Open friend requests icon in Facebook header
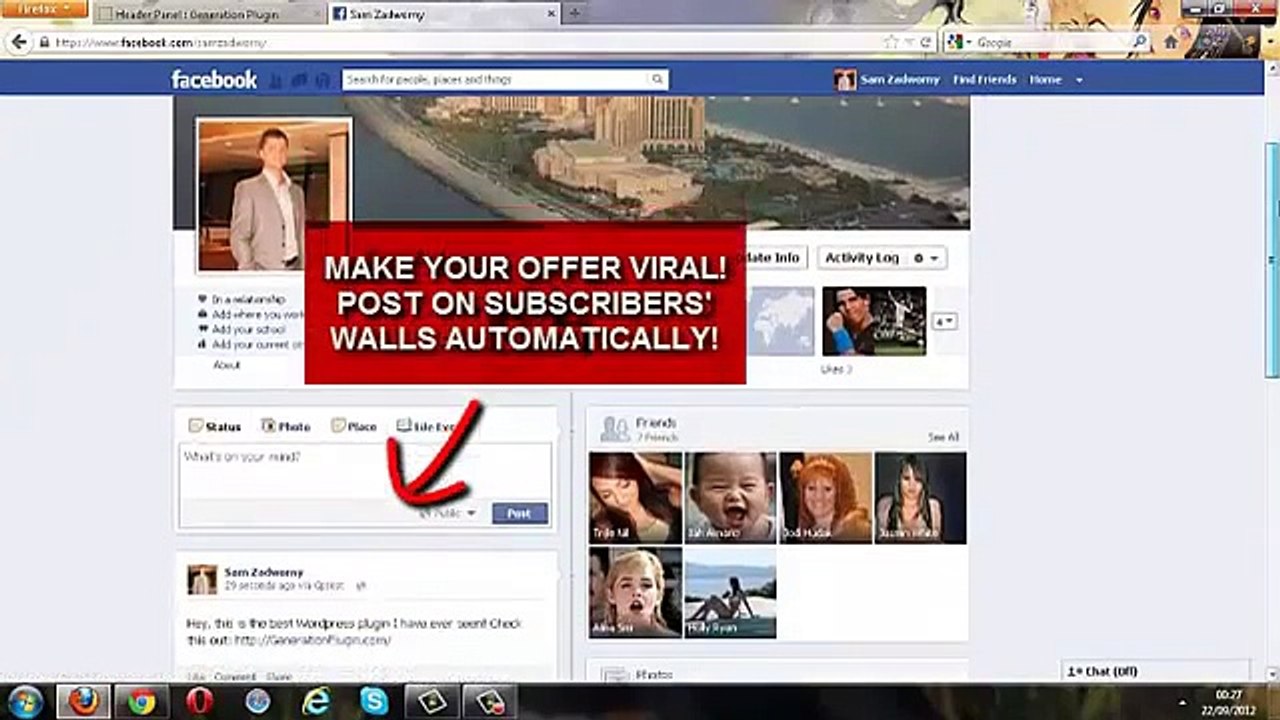Screen dimensions: 1280x720 (276, 80)
